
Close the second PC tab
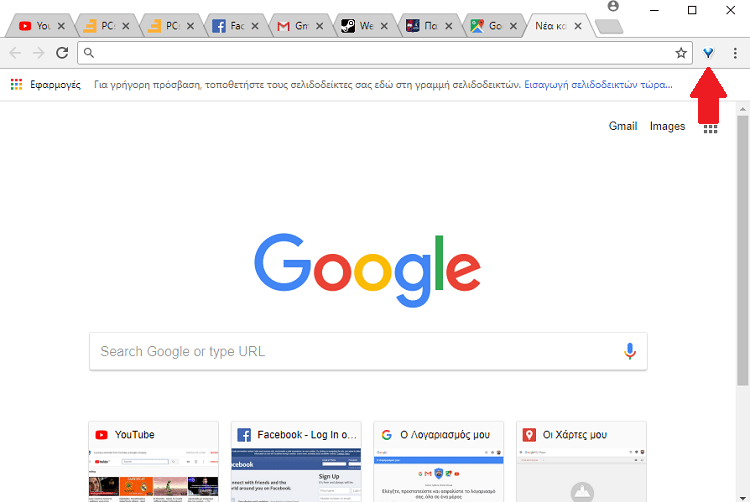click(190, 26)
